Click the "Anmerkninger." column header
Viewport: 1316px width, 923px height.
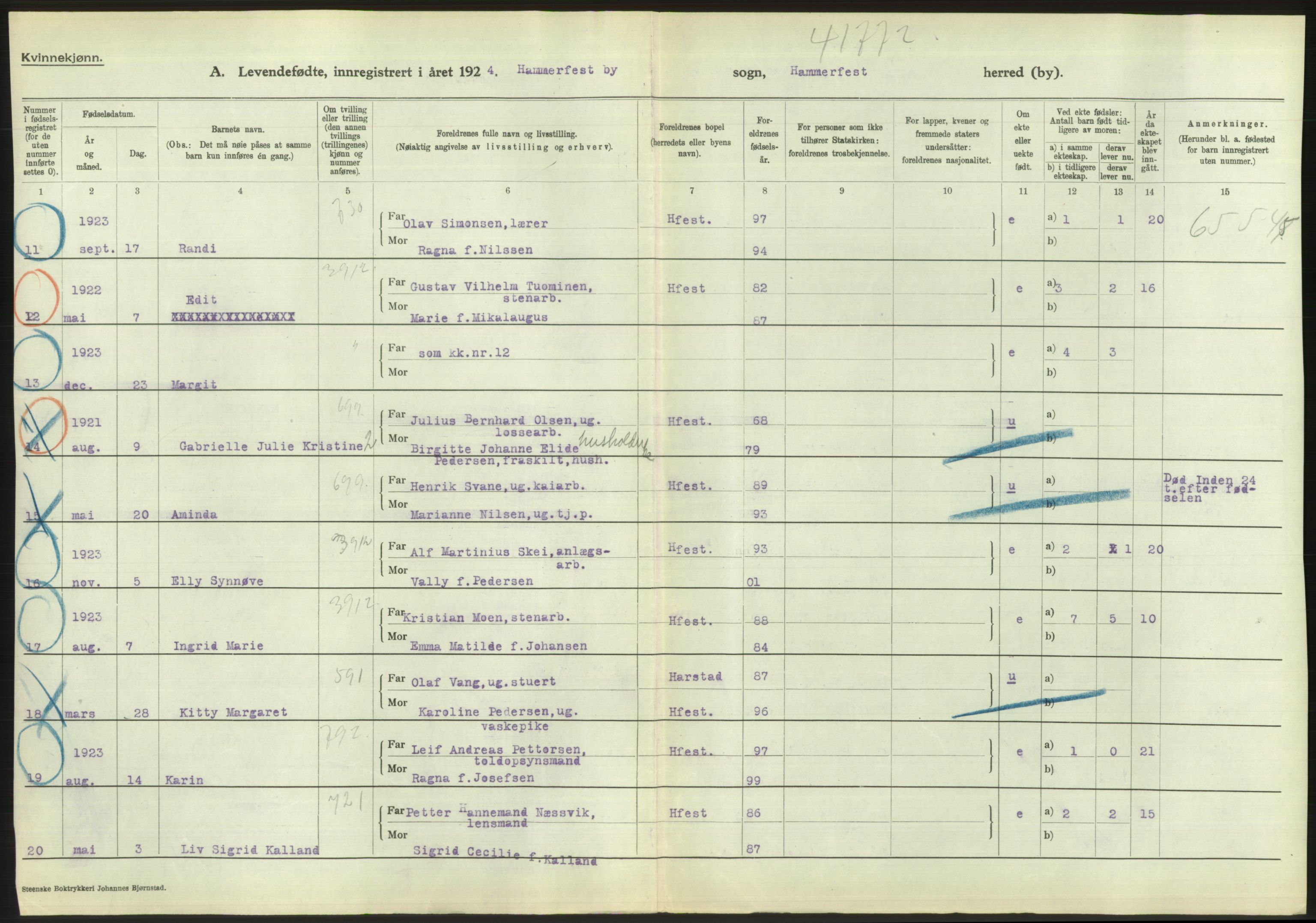click(x=1227, y=124)
